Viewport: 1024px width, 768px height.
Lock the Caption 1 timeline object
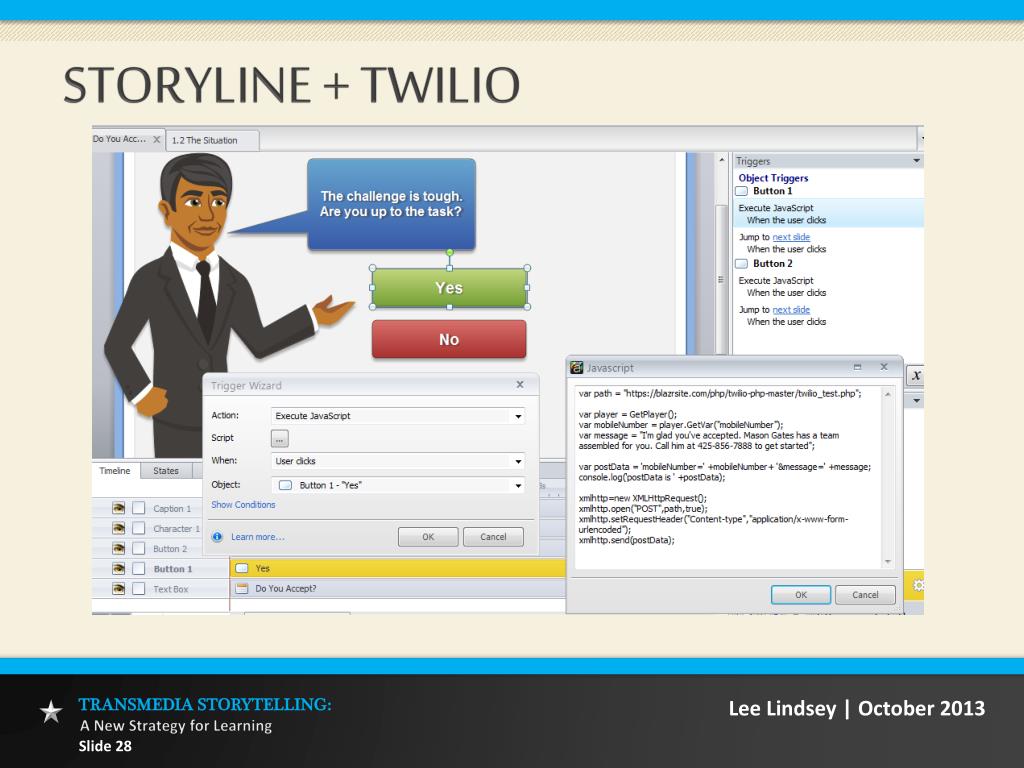click(x=138, y=507)
